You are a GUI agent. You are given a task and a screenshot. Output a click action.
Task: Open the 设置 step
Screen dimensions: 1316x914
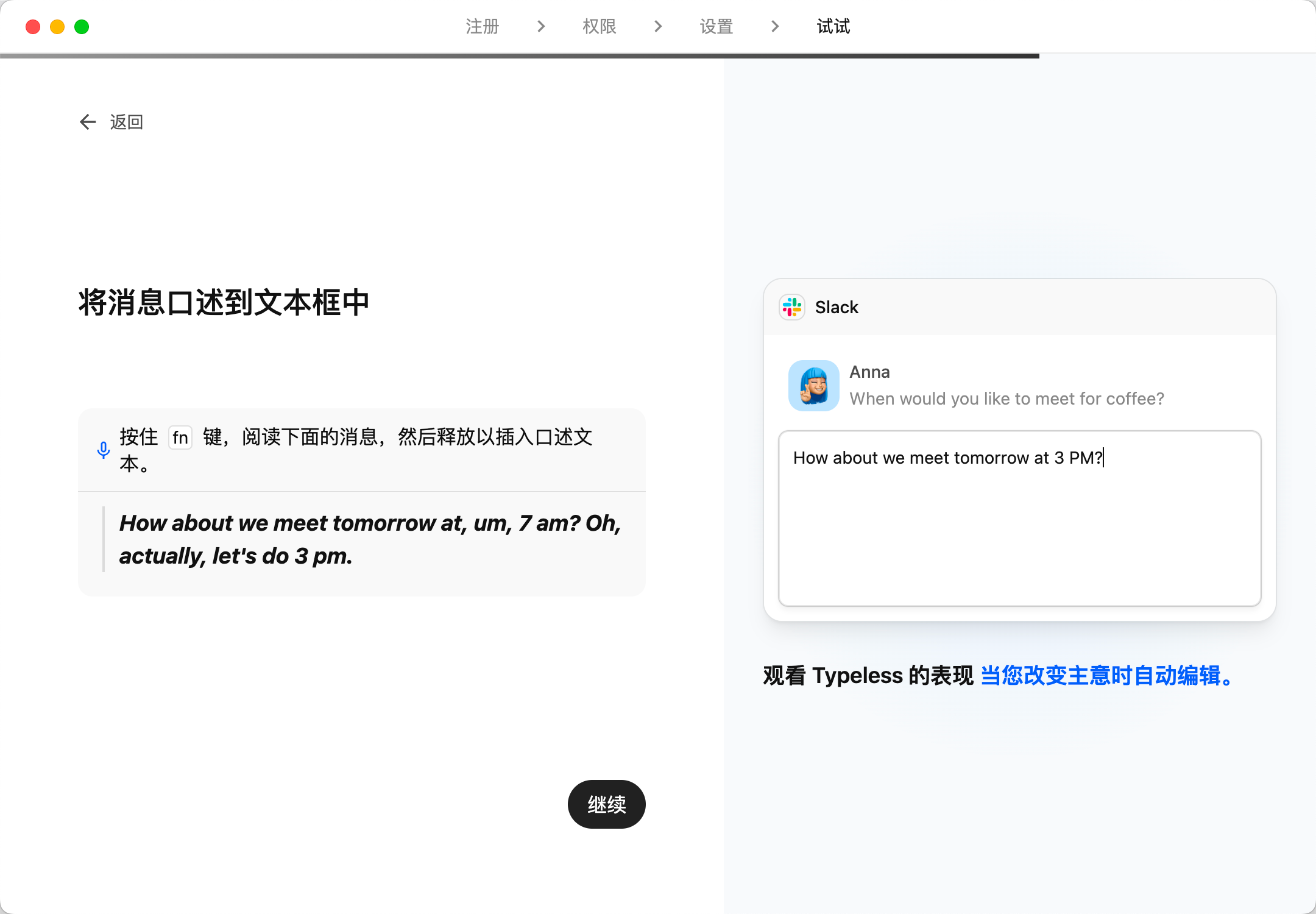[716, 26]
